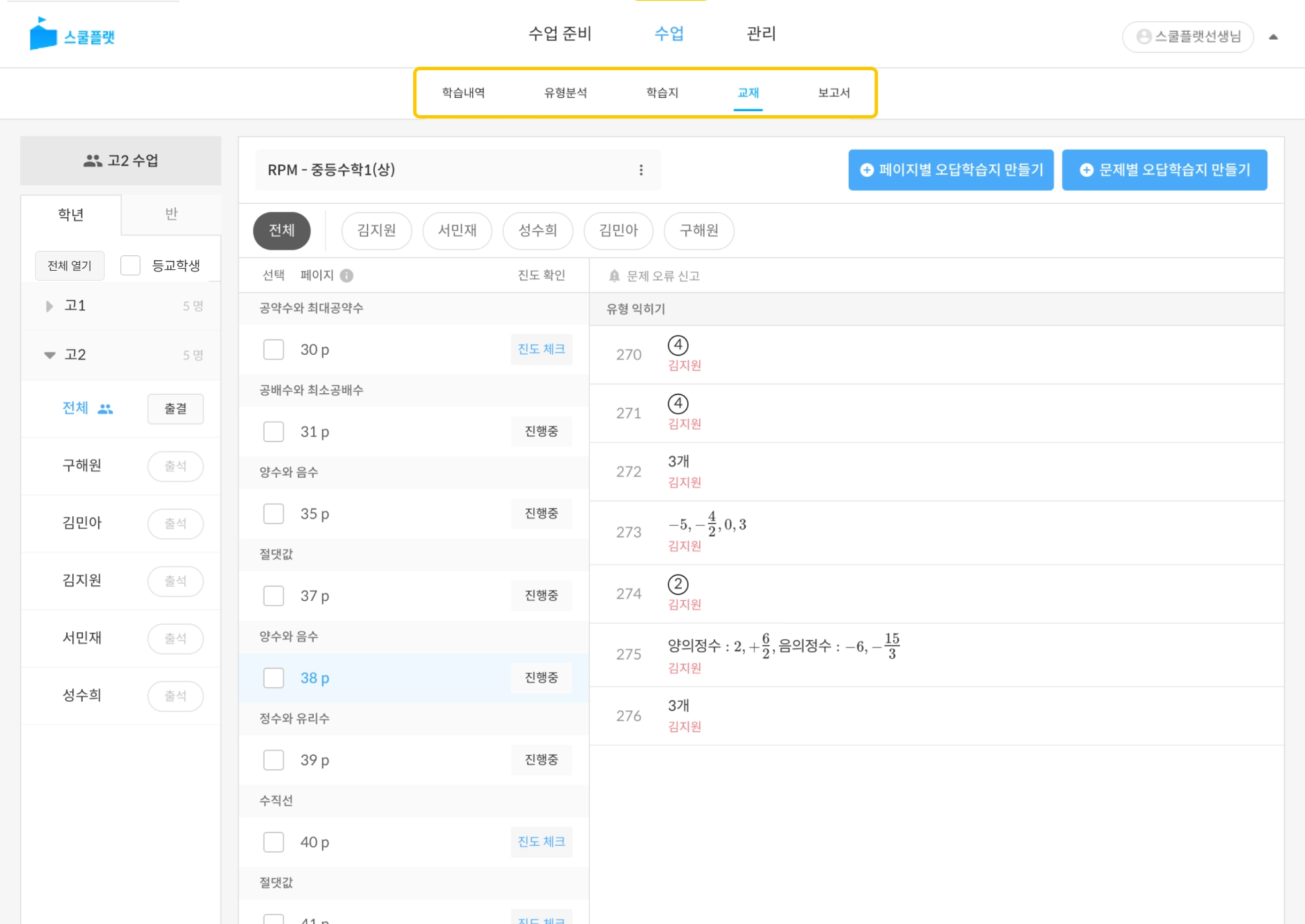Click the bell icon for 문제 오류 신고
Screen dimensions: 1305x924
[614, 276]
